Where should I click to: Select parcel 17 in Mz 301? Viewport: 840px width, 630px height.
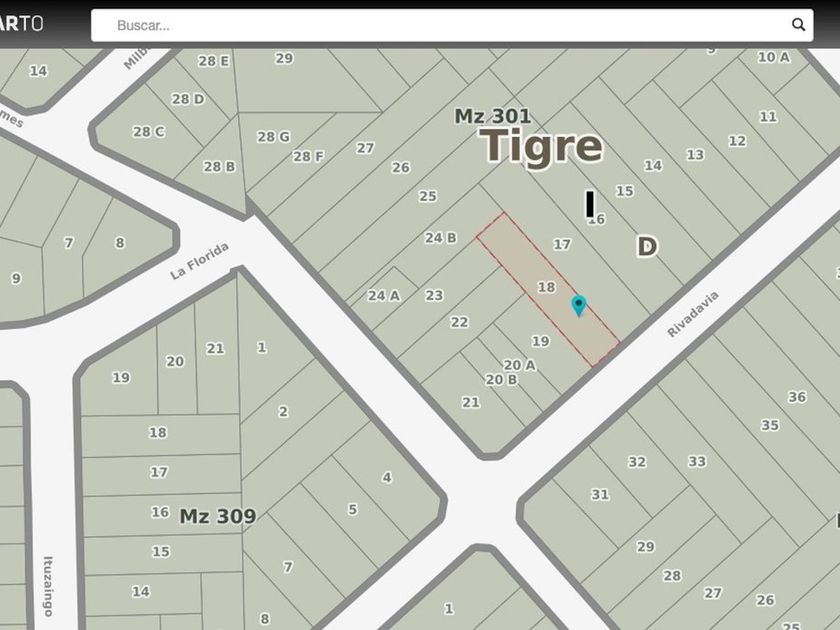(562, 245)
